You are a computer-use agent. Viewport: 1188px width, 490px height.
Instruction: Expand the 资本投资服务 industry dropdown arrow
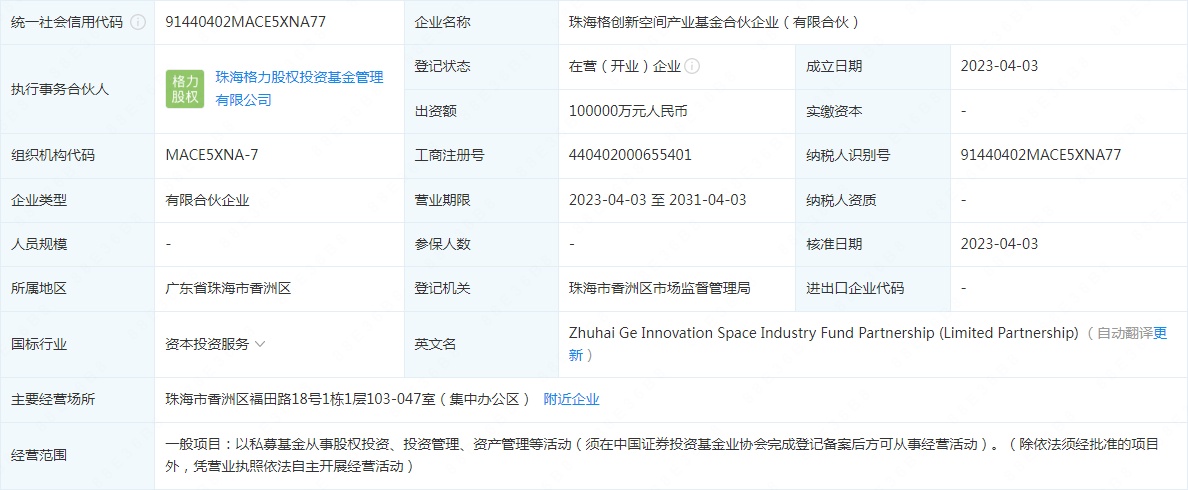coord(260,344)
